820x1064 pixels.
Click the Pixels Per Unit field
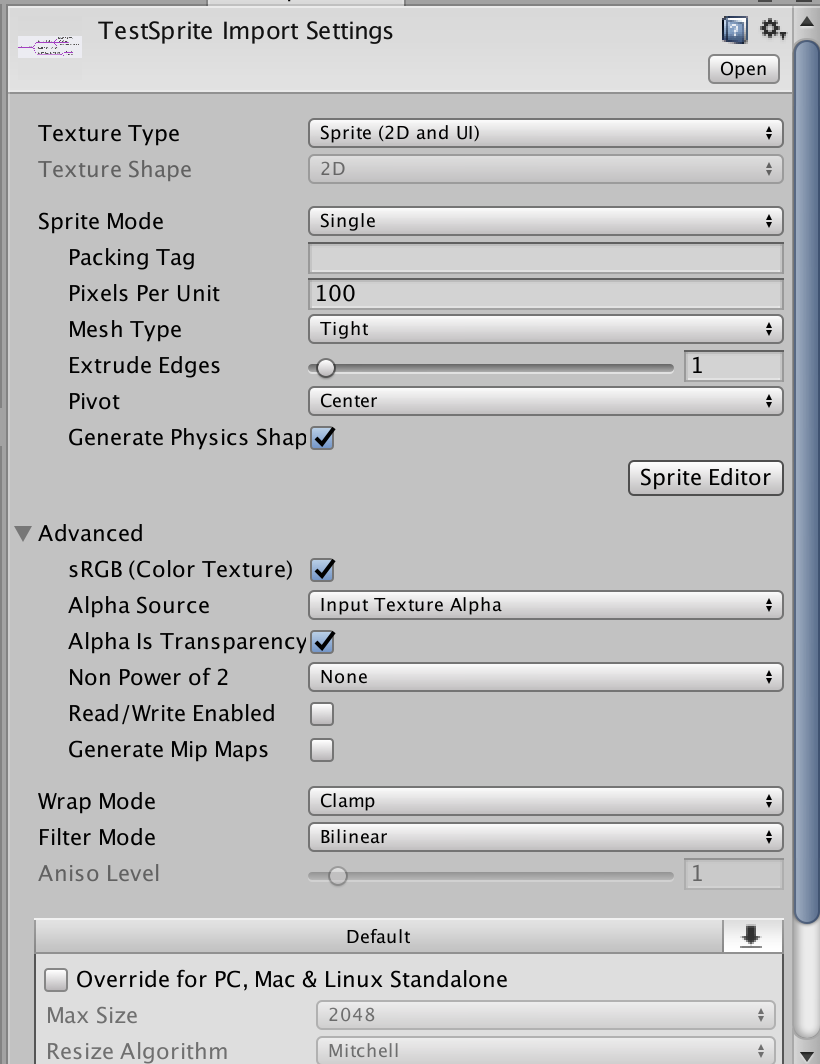(546, 294)
